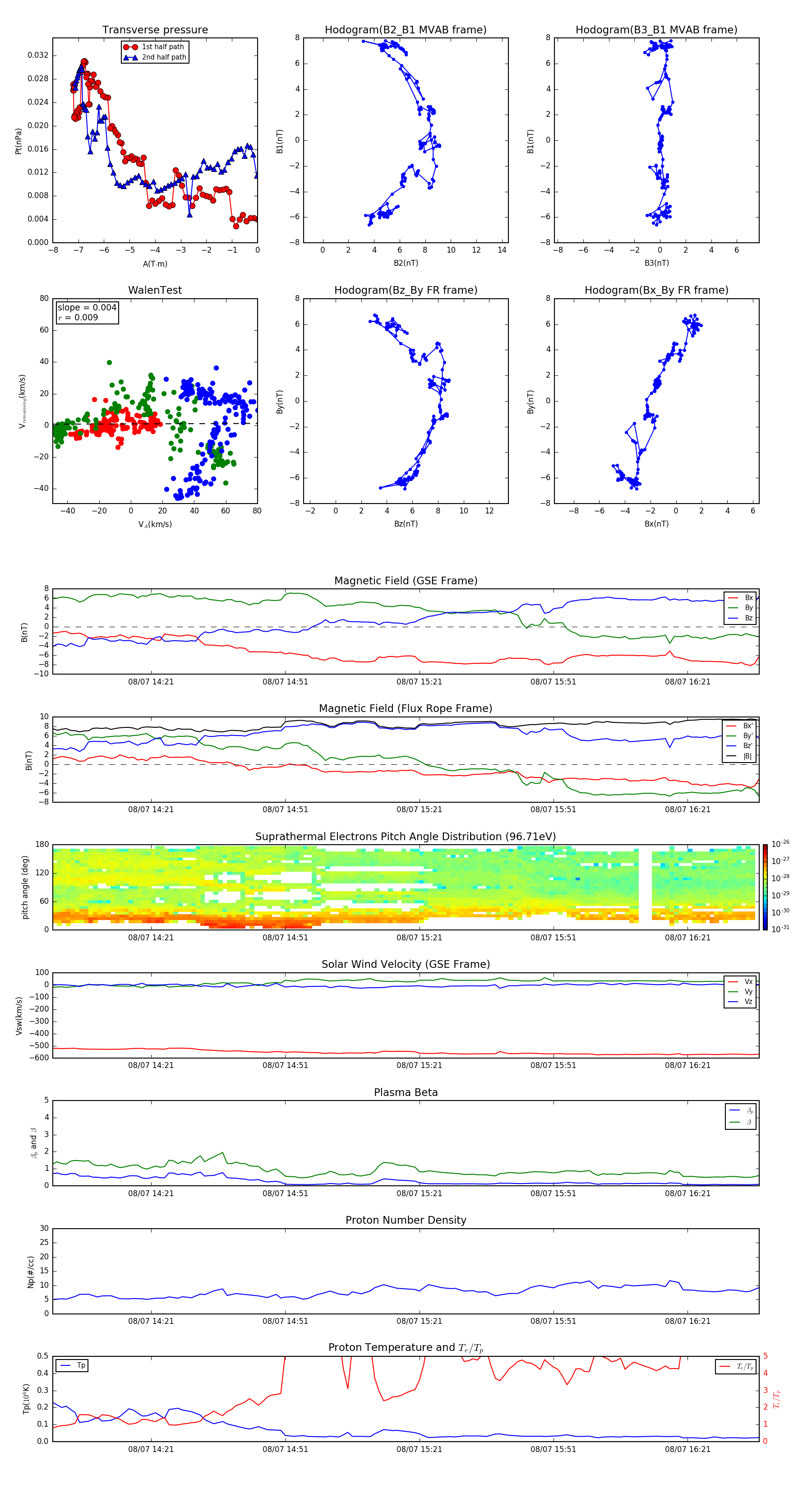Select the "Hodogram(B2_B1 MVAB frame)" title
Image resolution: width=812 pixels, height=1489 pixels.
[406, 30]
